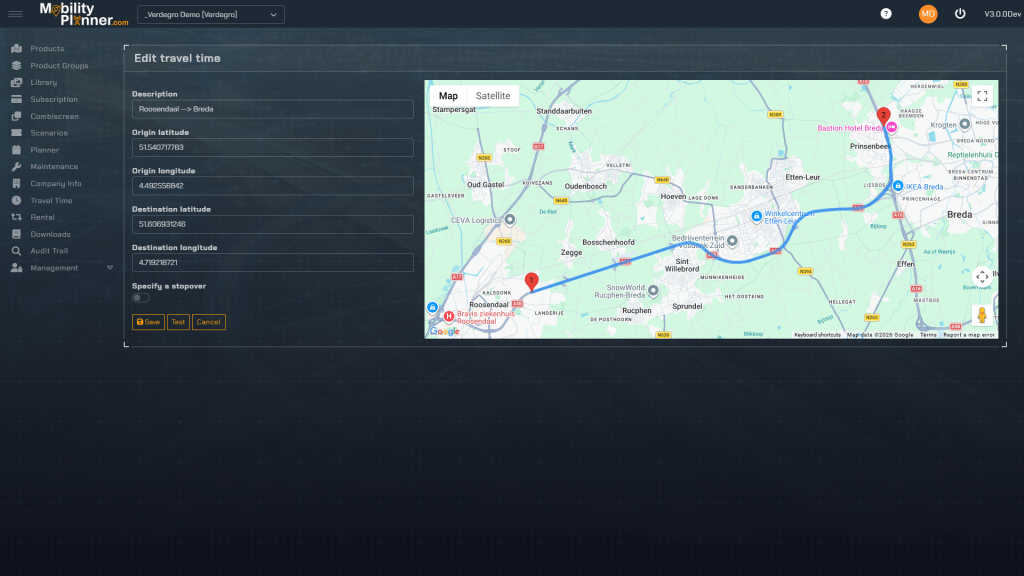Click the map camera controls icon

(982, 277)
